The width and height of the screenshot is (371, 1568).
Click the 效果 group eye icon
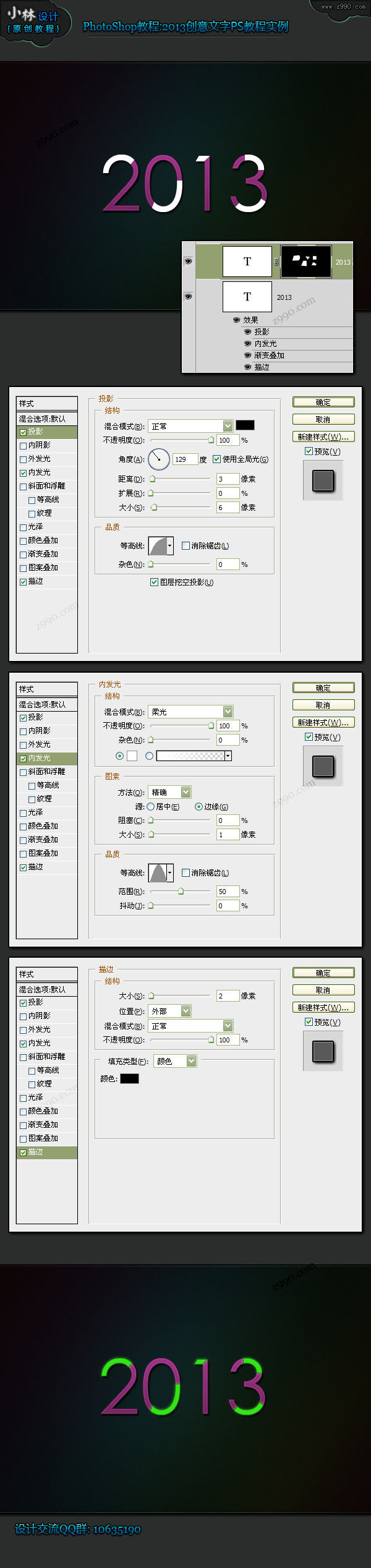(x=236, y=320)
